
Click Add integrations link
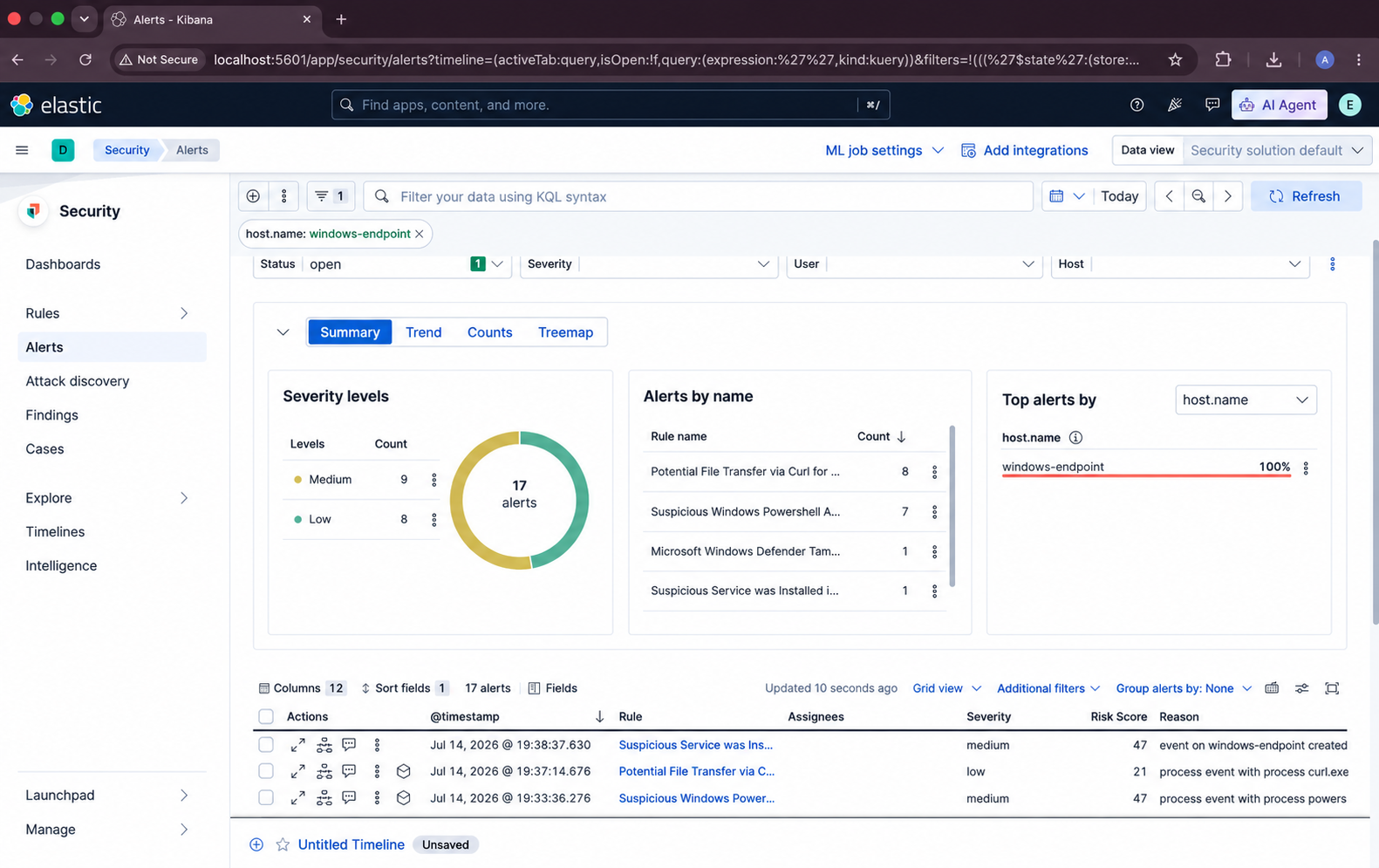coord(1025,150)
